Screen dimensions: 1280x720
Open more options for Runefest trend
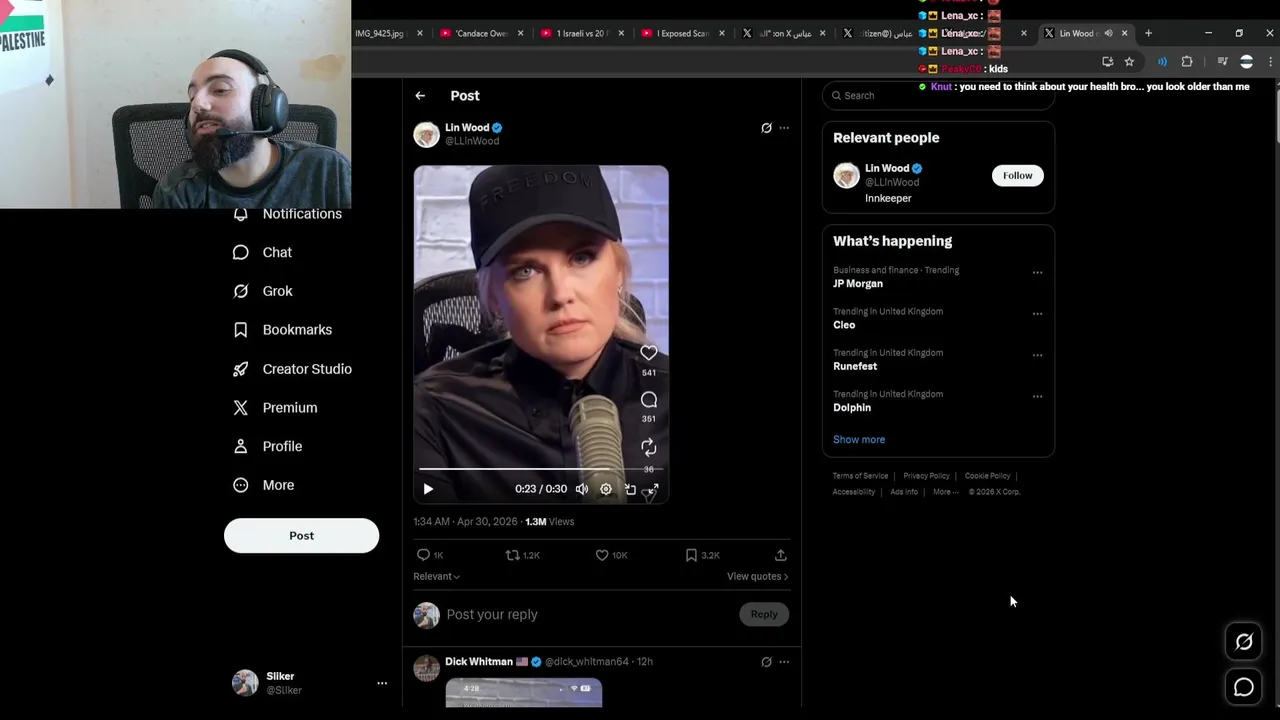click(1037, 355)
